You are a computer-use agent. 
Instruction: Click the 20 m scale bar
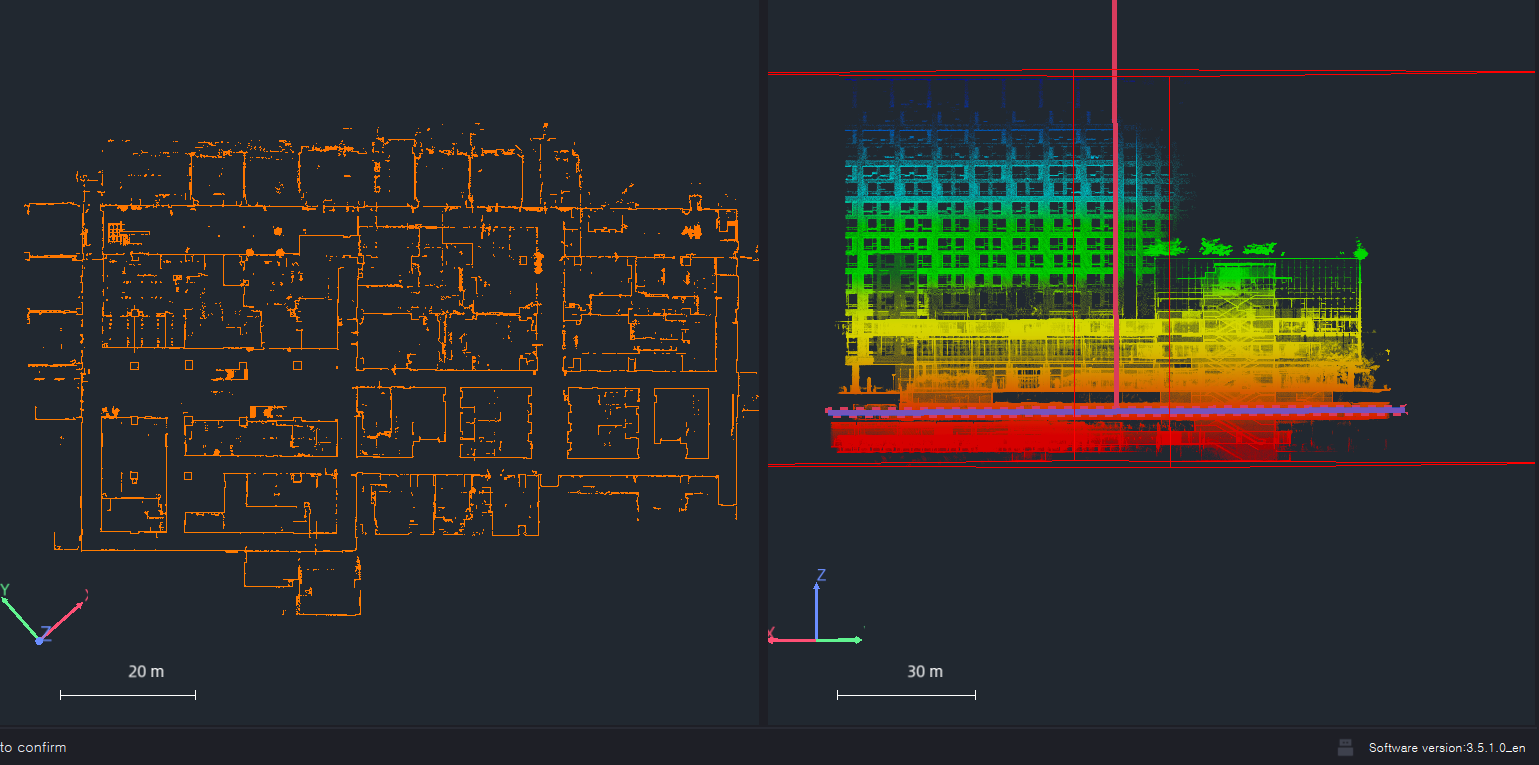(x=127, y=694)
